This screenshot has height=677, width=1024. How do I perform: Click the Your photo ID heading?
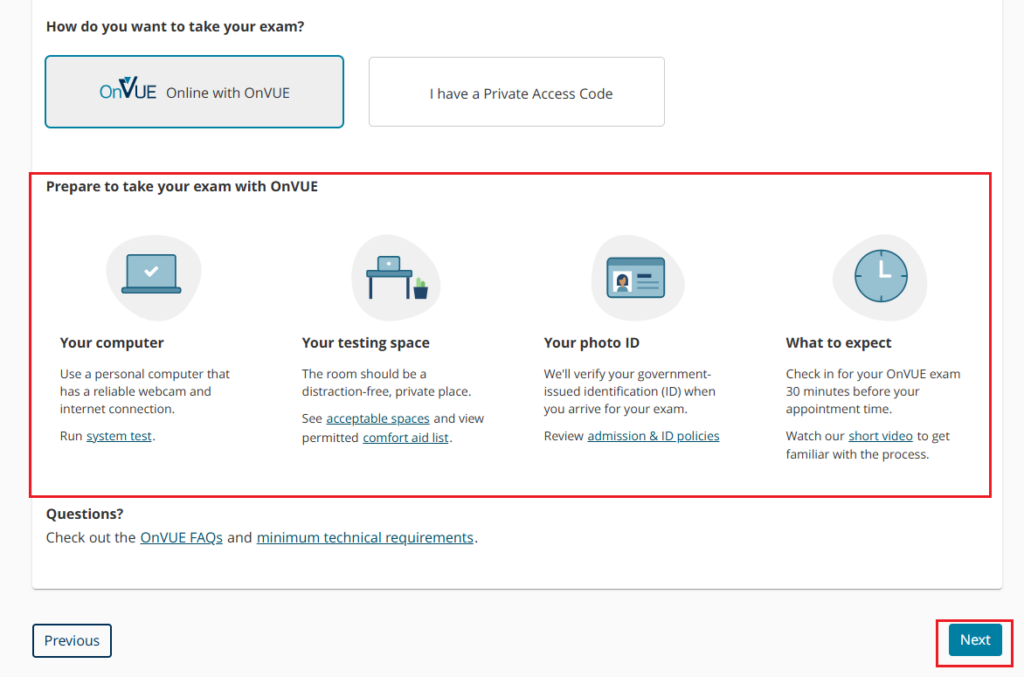coord(592,343)
